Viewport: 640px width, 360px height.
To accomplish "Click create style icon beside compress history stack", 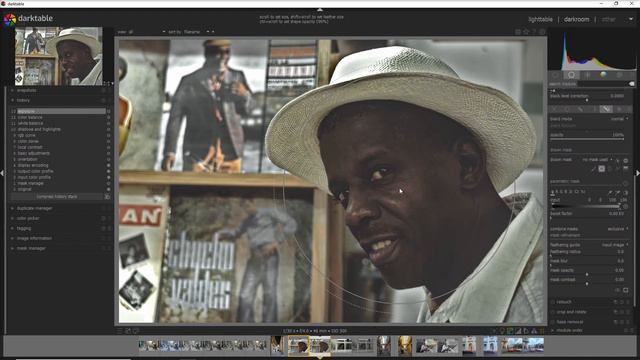I will click(107, 197).
